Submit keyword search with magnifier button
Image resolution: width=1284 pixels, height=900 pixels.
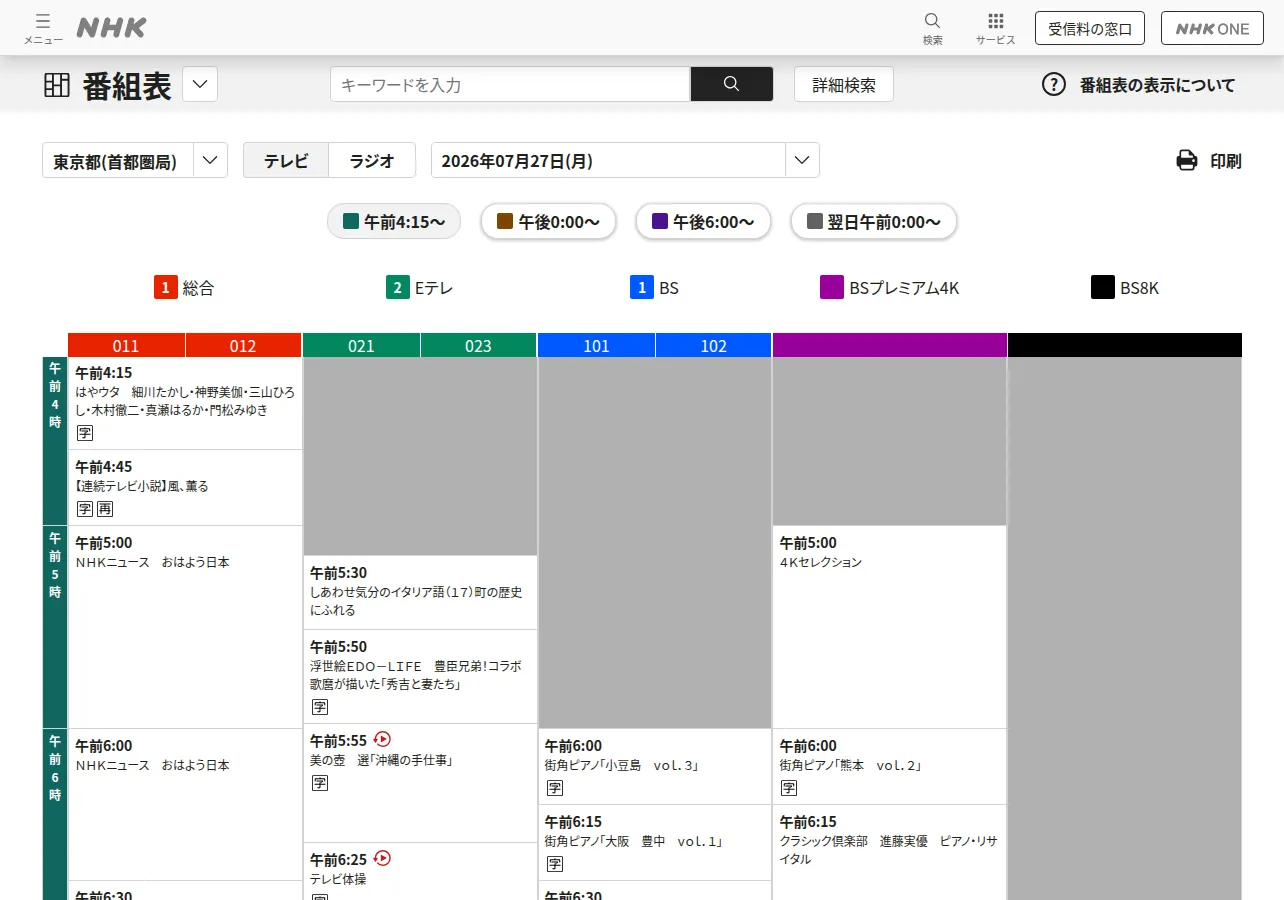[731, 84]
